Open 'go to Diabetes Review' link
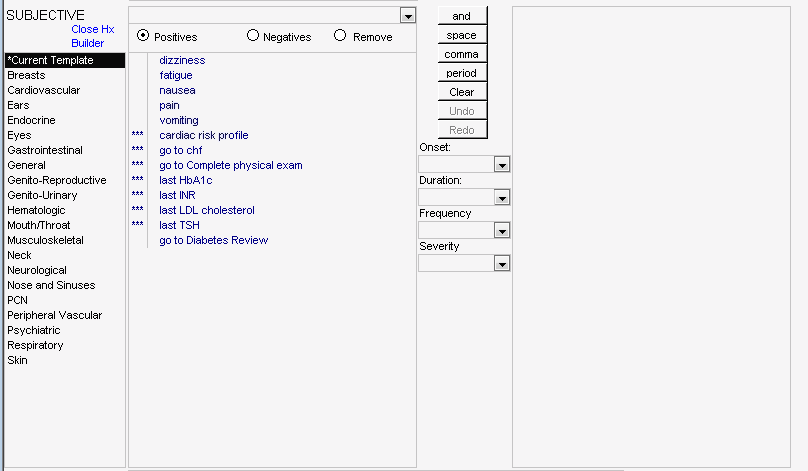 [213, 241]
